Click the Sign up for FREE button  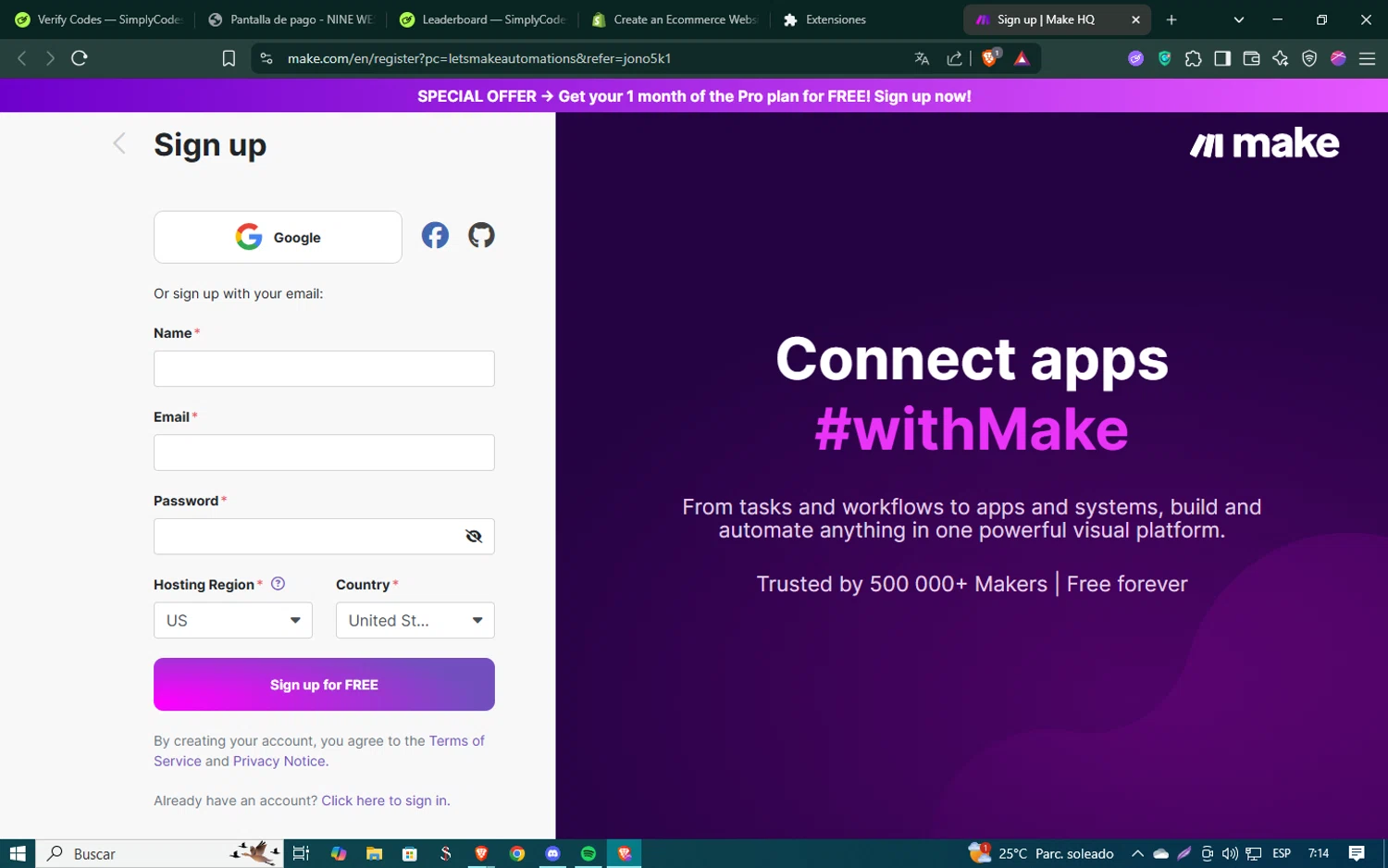[324, 685]
